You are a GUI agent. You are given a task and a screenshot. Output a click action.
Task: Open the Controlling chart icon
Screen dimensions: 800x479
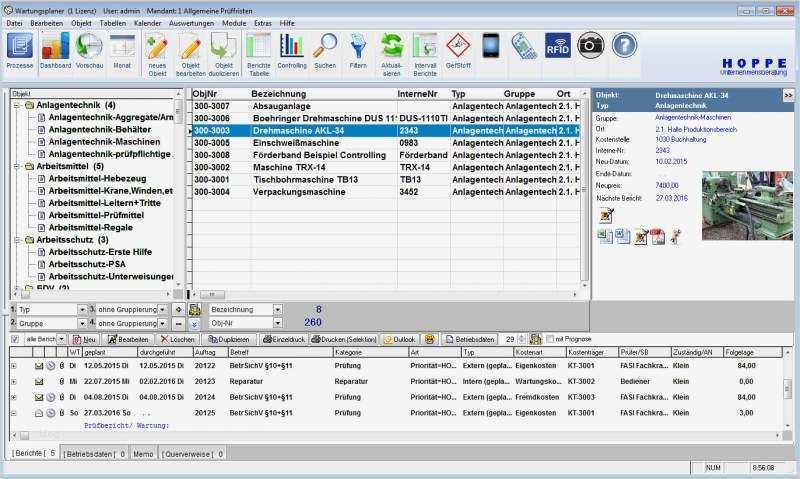(292, 51)
